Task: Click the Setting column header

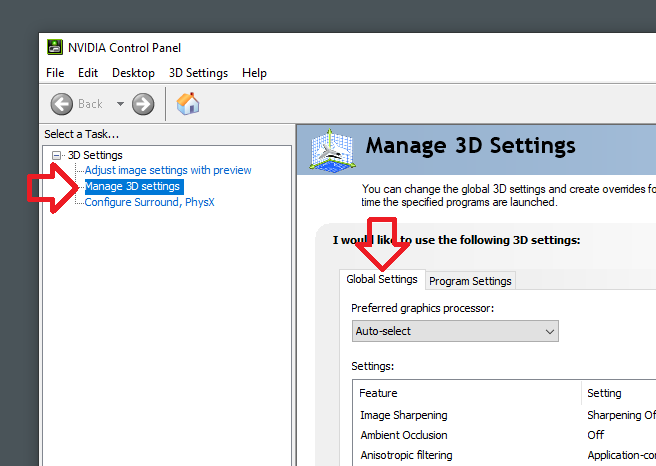Action: (x=619, y=393)
